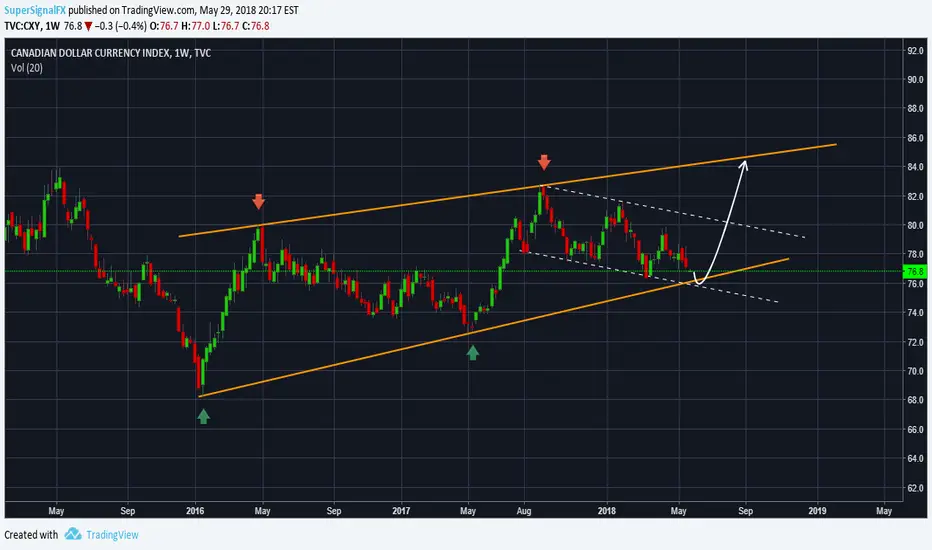Screen dimensions: 932x550
Task: Click the 2019 time axis label
Action: (x=817, y=511)
